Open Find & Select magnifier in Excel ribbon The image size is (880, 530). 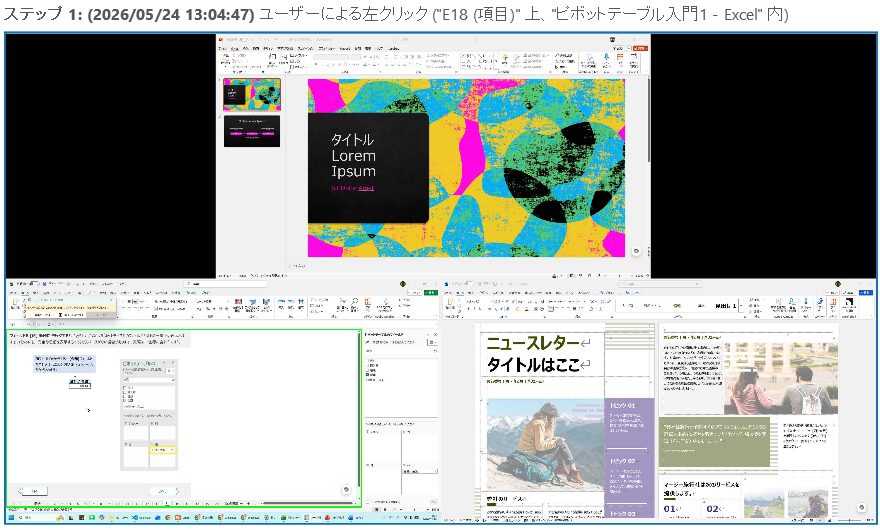[x=355, y=304]
